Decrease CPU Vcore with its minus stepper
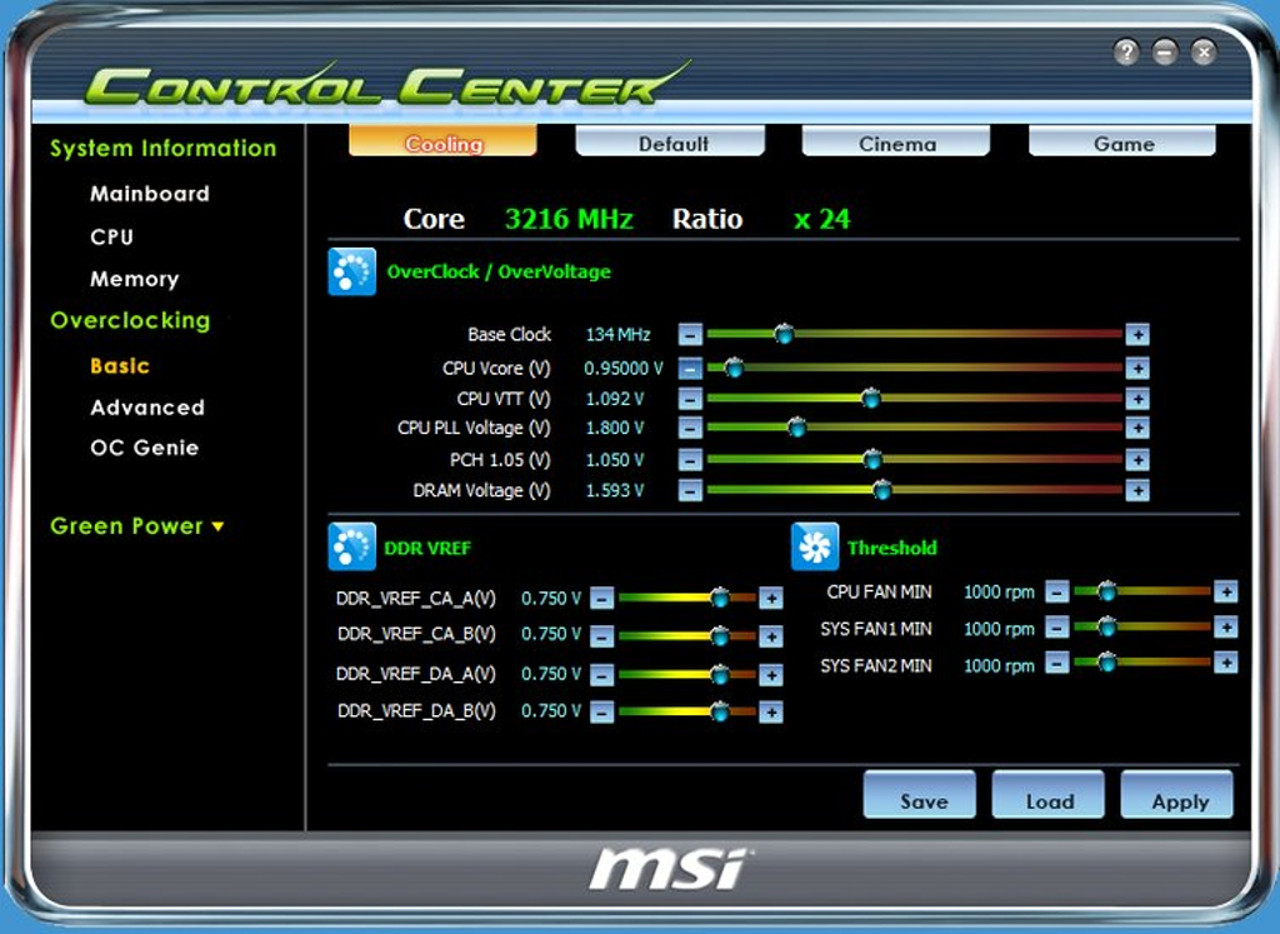 tap(690, 367)
